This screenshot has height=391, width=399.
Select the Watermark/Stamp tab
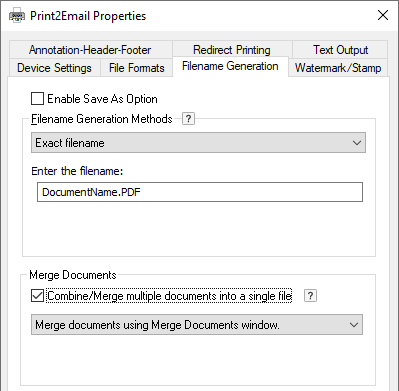click(x=338, y=68)
